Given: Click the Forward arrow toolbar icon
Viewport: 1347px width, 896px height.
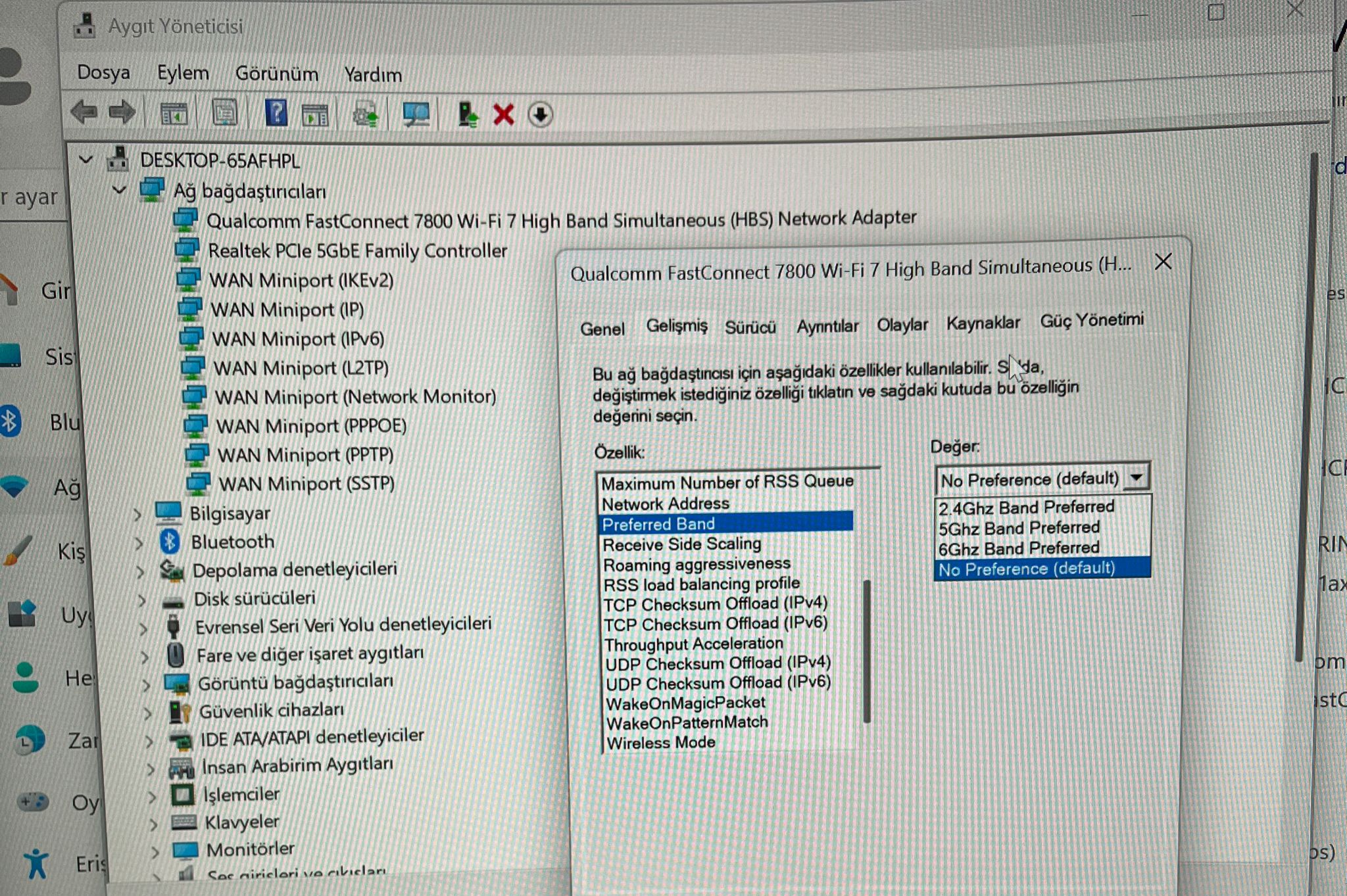Looking at the screenshot, I should [x=122, y=112].
